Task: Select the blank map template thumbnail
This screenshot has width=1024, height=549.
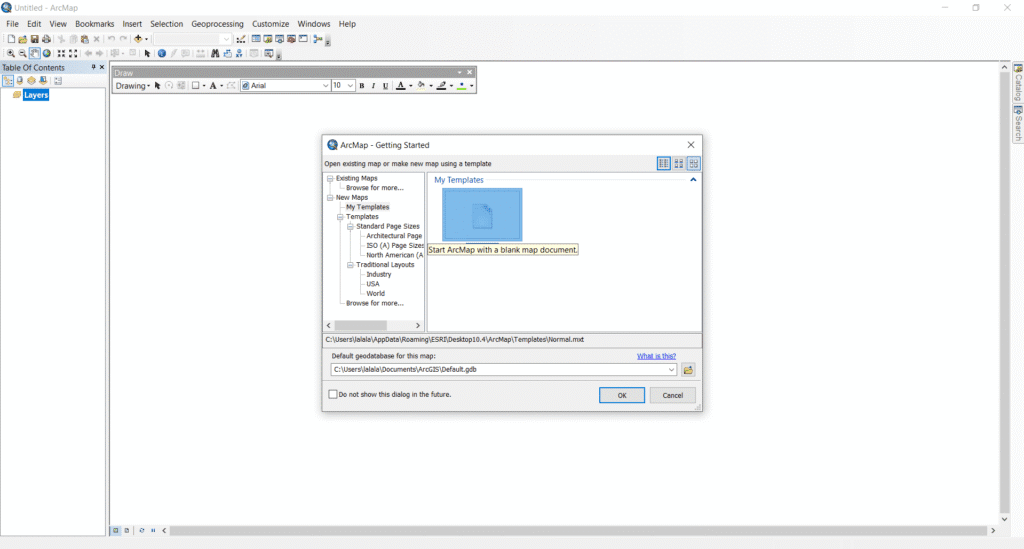Action: click(482, 215)
